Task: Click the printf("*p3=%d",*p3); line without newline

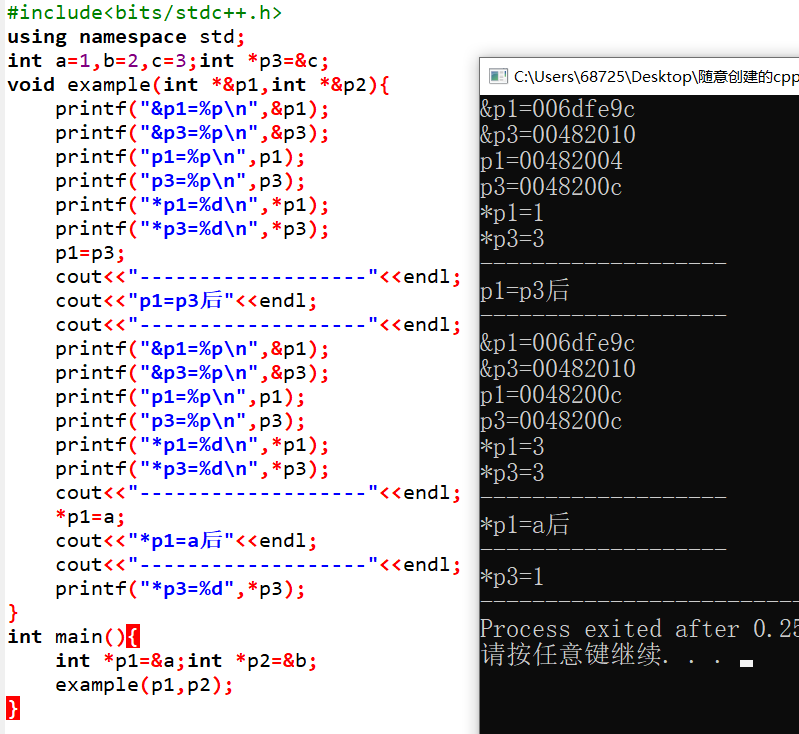Action: coord(180,589)
